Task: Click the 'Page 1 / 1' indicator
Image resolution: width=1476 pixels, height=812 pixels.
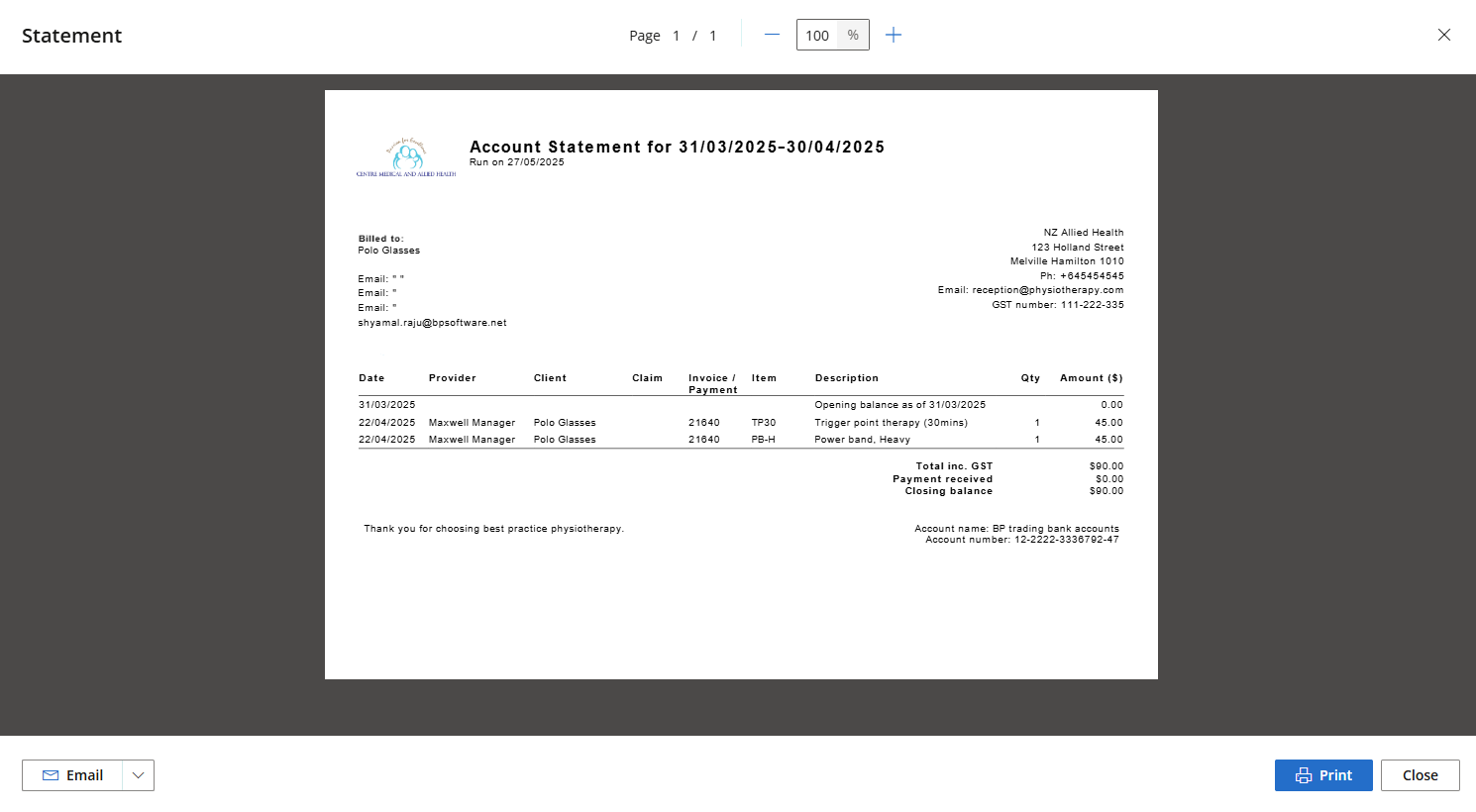Action: pos(673,36)
